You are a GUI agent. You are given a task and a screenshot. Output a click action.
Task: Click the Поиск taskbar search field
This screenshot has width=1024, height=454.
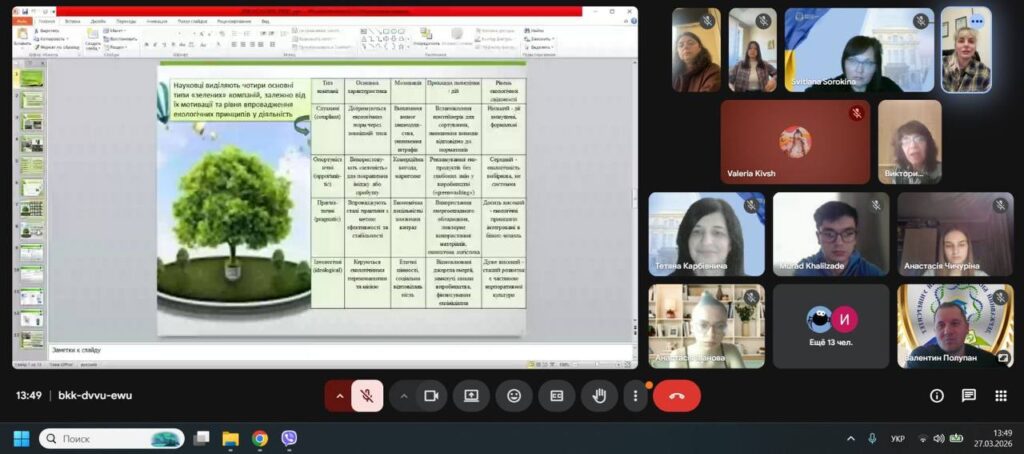pyautogui.click(x=111, y=438)
